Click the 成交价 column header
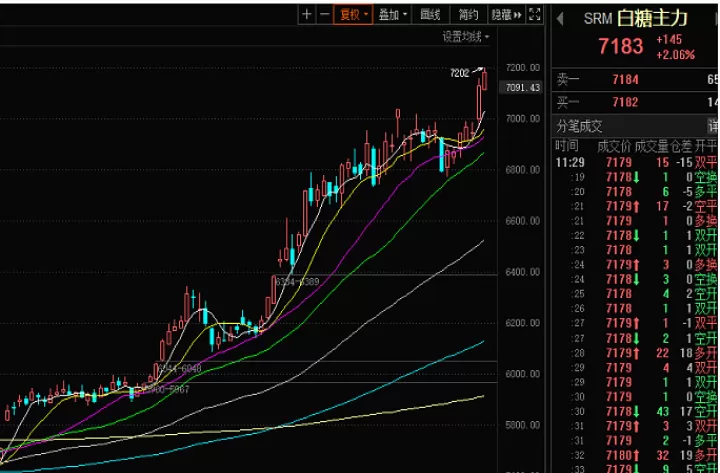Screen dimensions: 720x473 [614, 146]
